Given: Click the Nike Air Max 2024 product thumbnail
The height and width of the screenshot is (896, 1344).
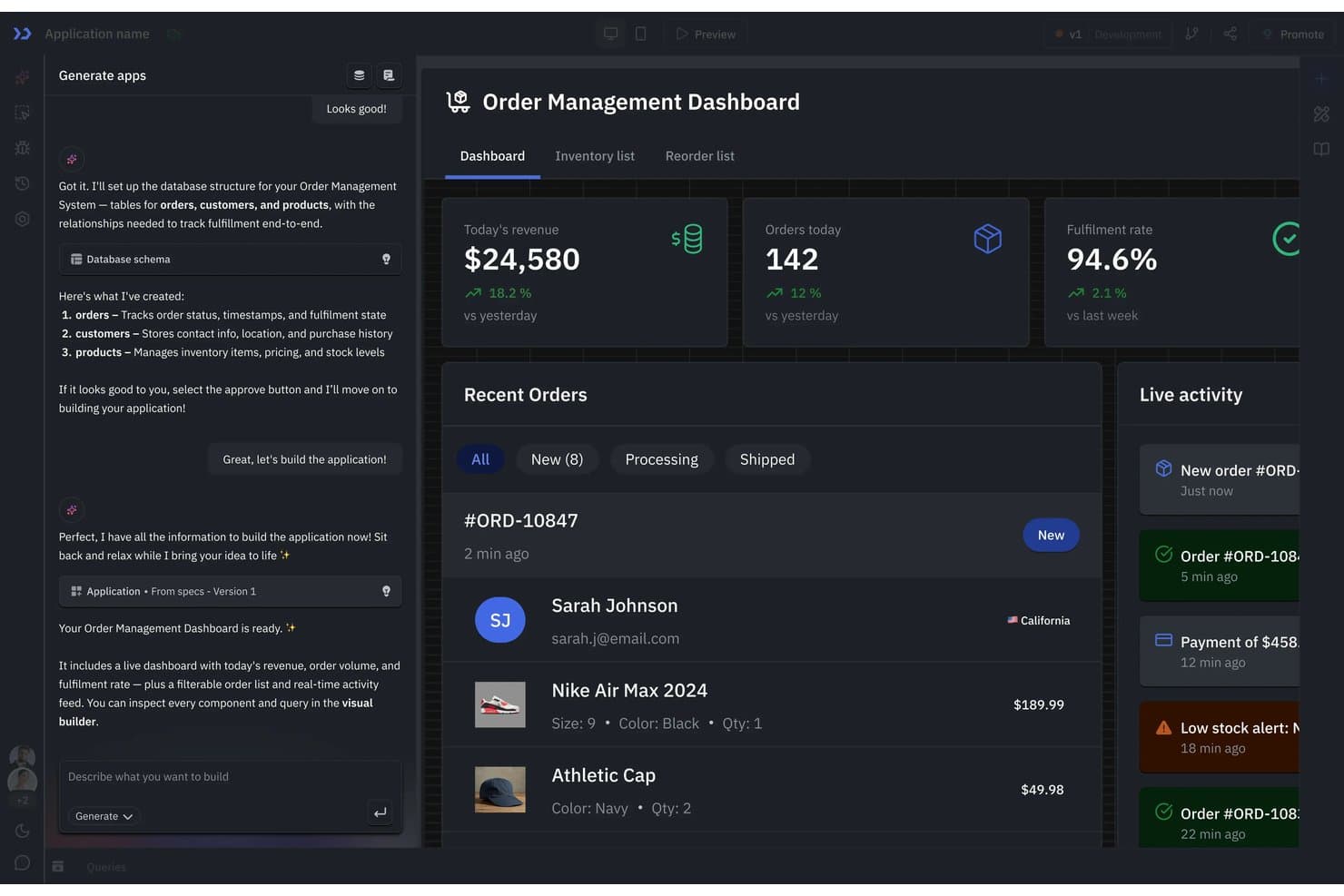Looking at the screenshot, I should tap(500, 704).
